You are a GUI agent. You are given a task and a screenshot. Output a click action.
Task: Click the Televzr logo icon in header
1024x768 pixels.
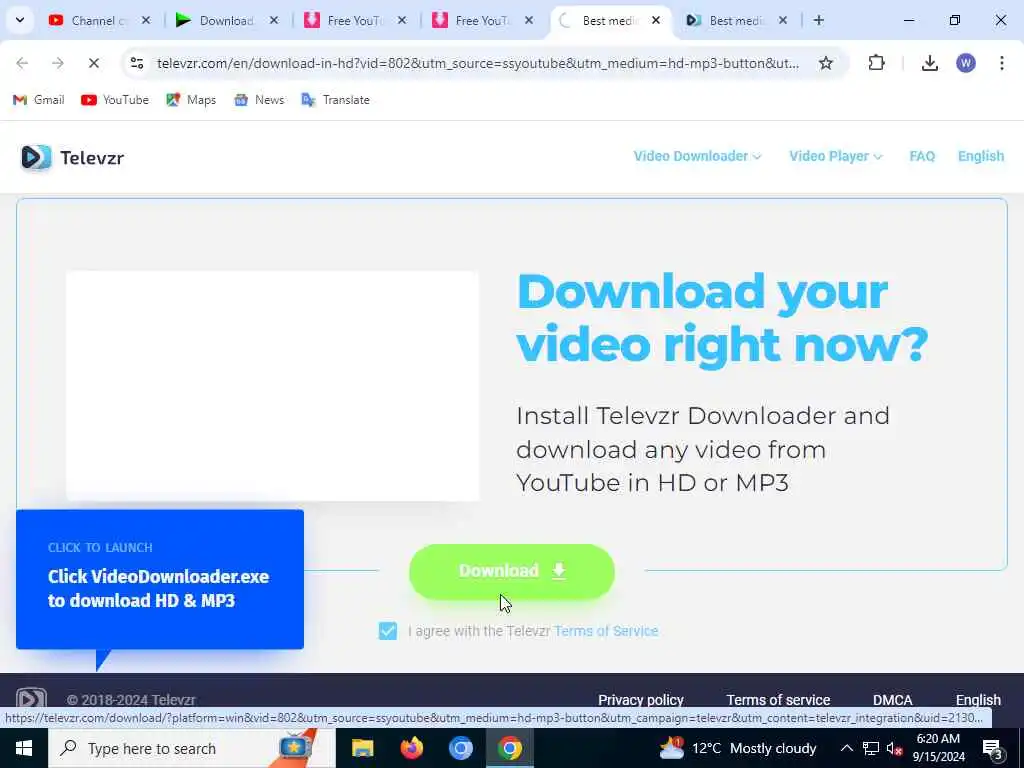36,157
